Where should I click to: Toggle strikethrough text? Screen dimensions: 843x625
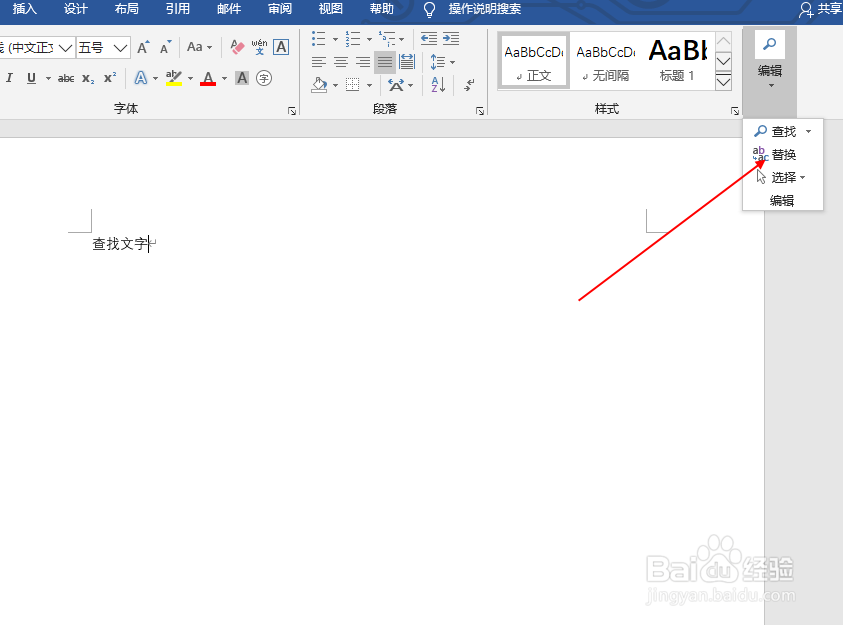click(66, 78)
